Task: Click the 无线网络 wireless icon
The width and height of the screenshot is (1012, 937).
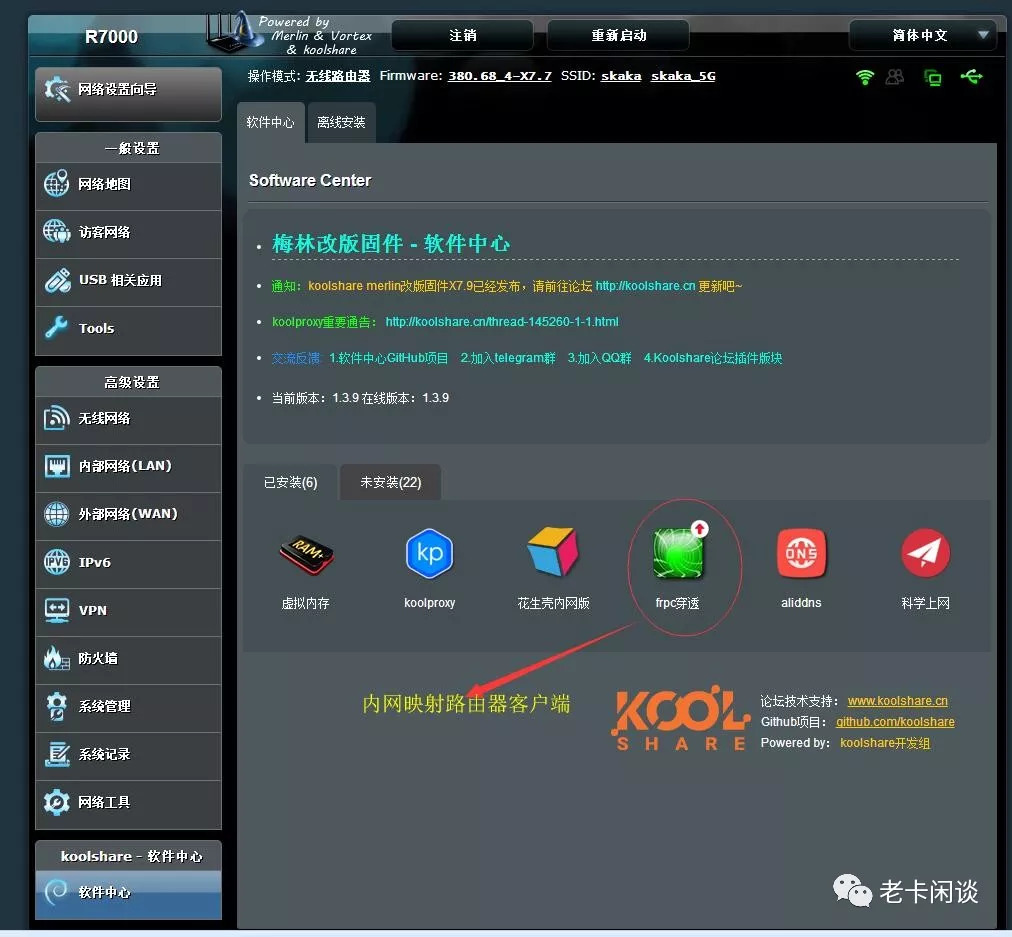Action: (x=56, y=418)
